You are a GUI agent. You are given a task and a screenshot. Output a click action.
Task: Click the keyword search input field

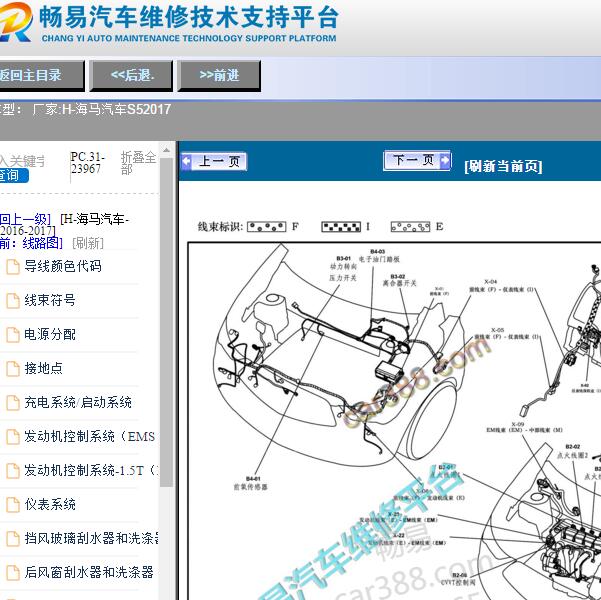[x=23, y=161]
